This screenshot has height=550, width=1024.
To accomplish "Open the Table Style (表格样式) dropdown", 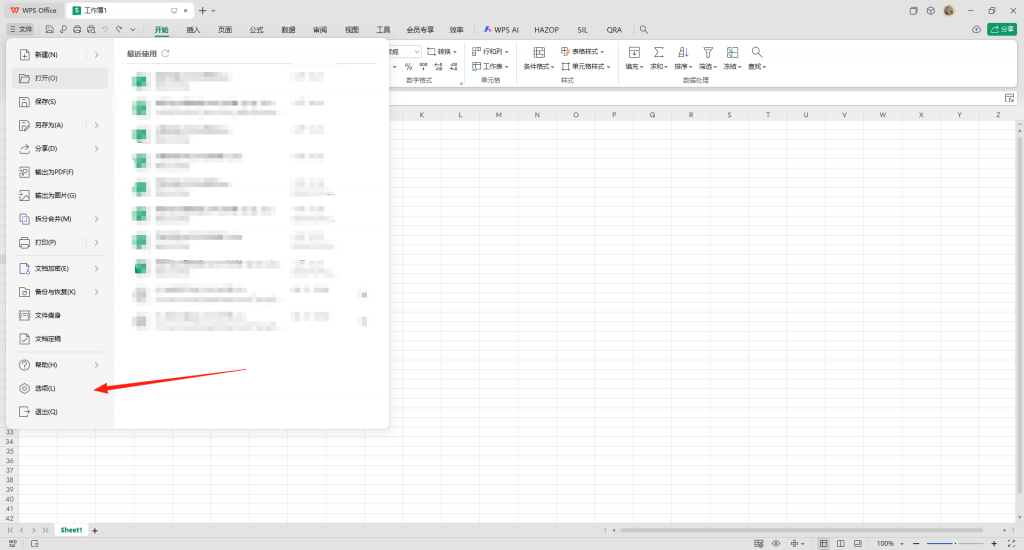I will point(583,51).
